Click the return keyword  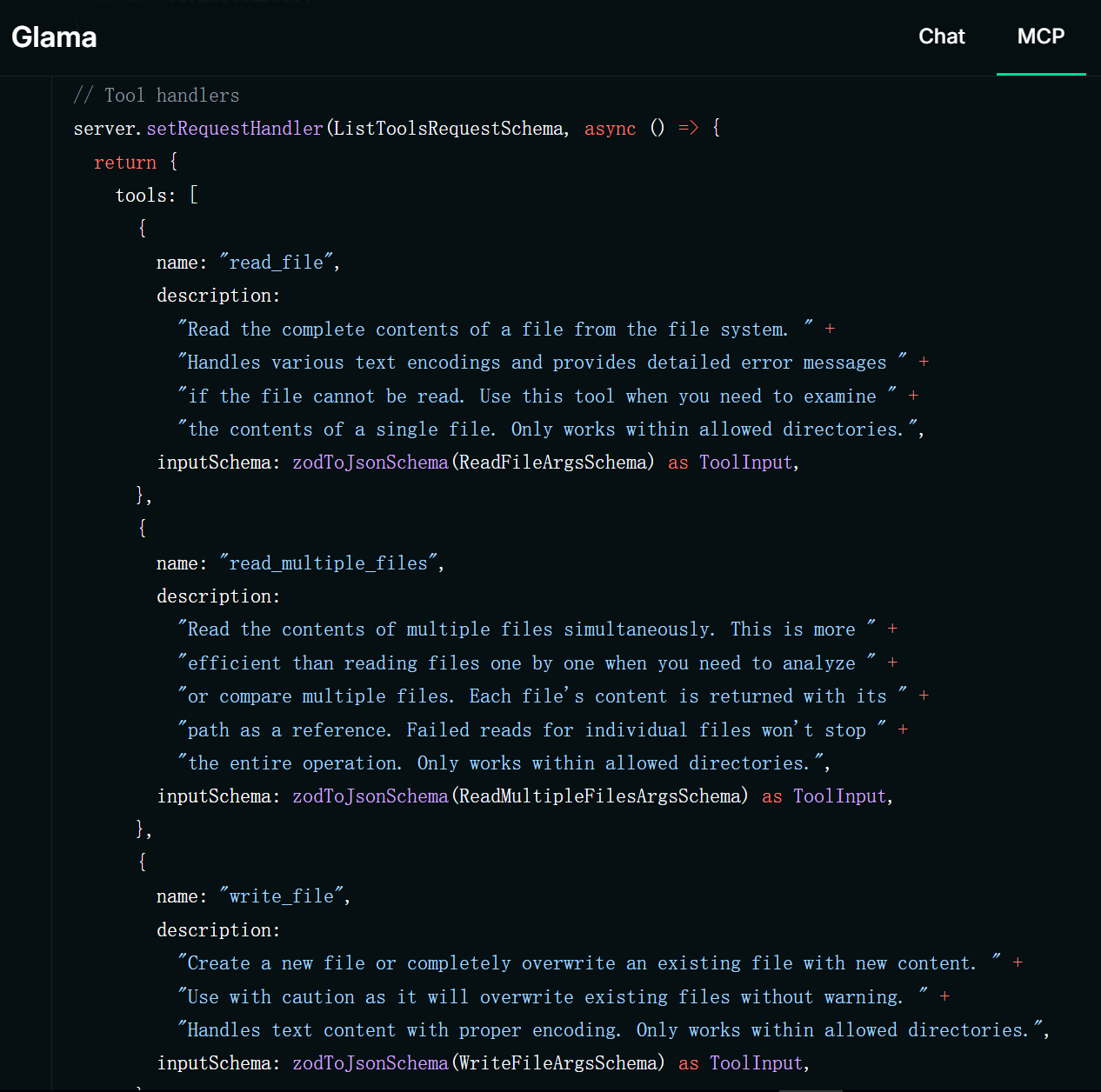point(125,163)
